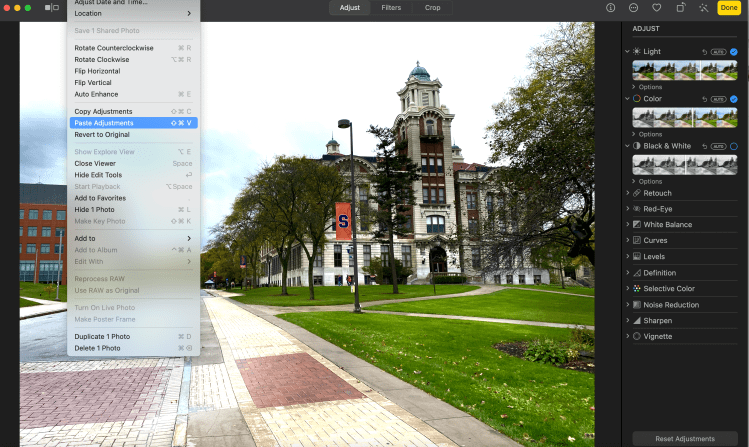Click the Noise Reduction icon
The image size is (749, 447).
pyautogui.click(x=637, y=305)
